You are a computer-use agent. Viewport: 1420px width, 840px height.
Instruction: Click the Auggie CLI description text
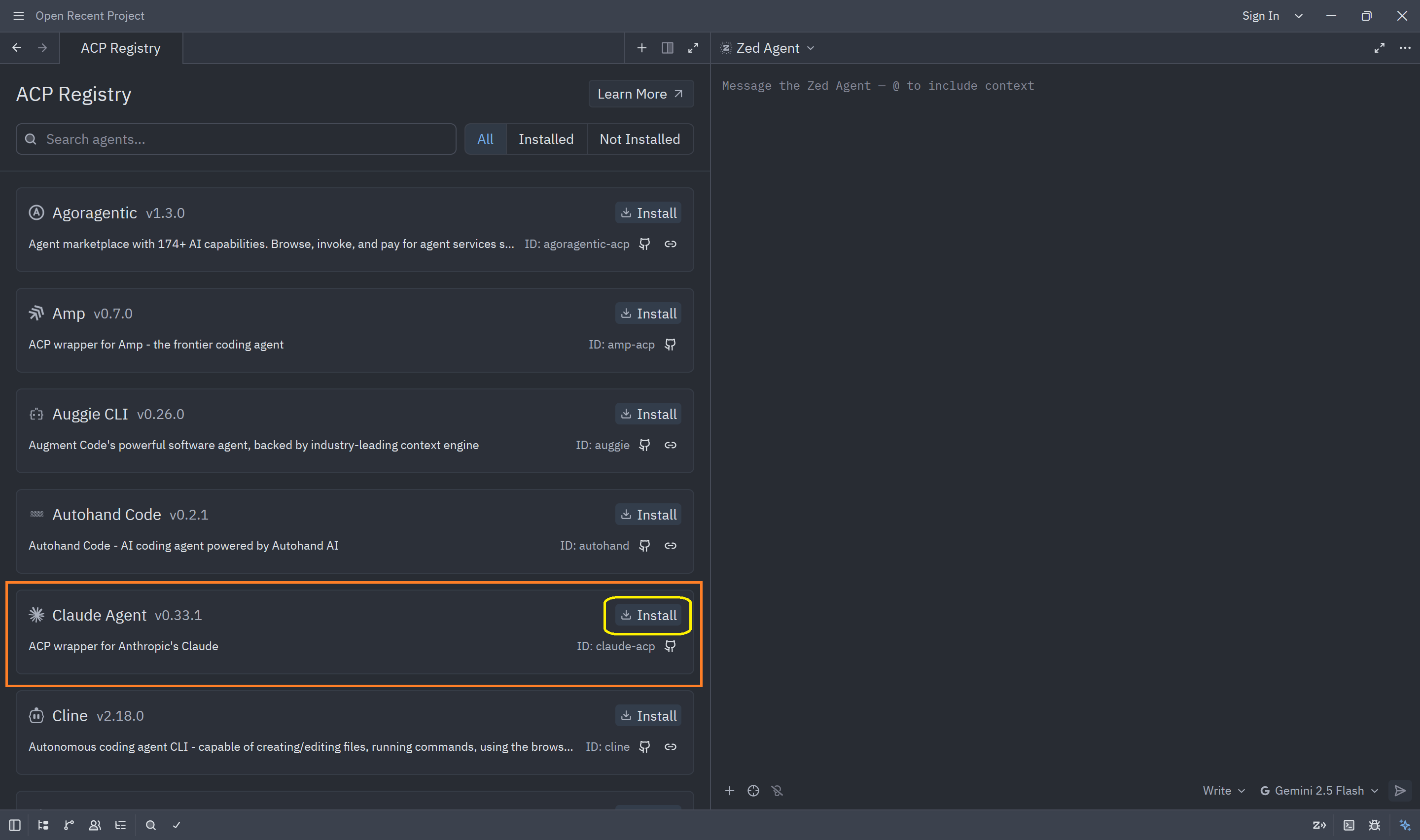pyautogui.click(x=253, y=446)
